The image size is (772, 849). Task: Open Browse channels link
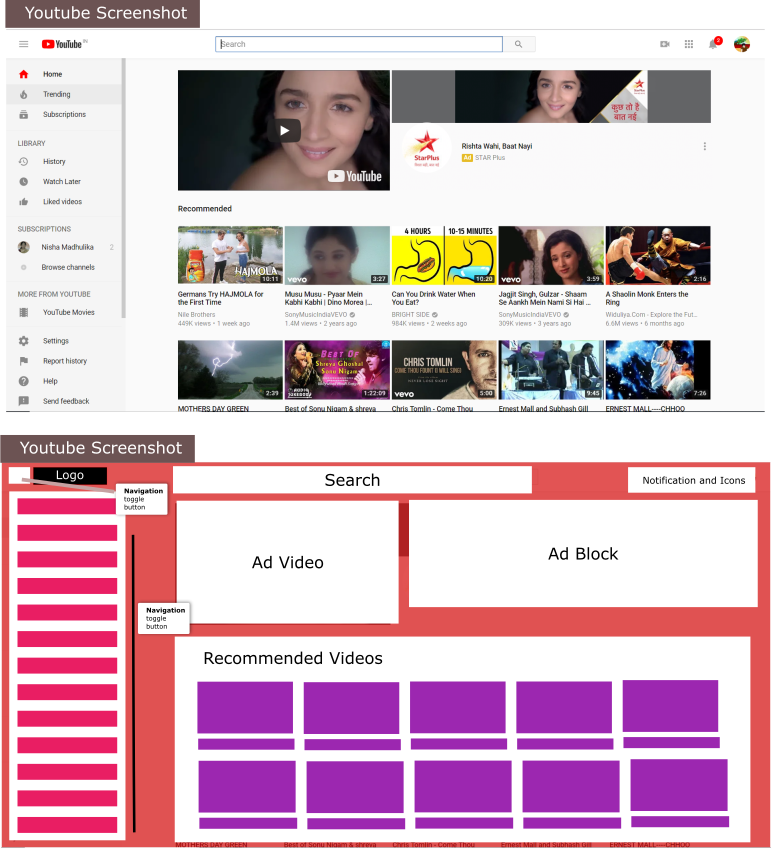[66, 267]
